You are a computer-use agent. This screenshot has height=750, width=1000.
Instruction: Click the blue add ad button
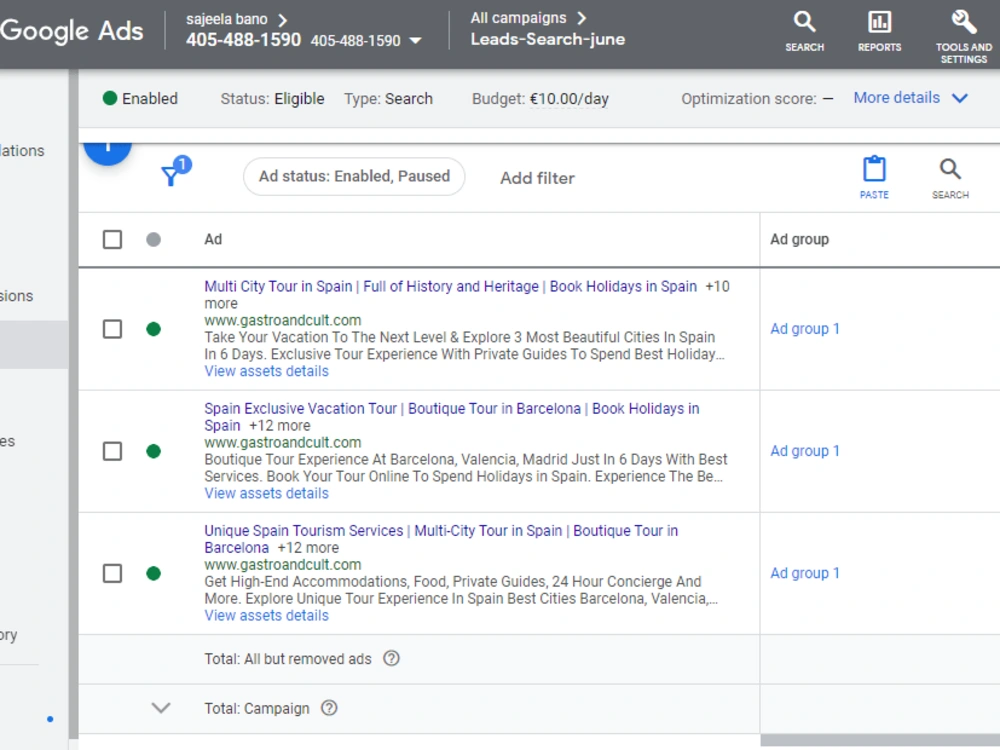pyautogui.click(x=108, y=152)
